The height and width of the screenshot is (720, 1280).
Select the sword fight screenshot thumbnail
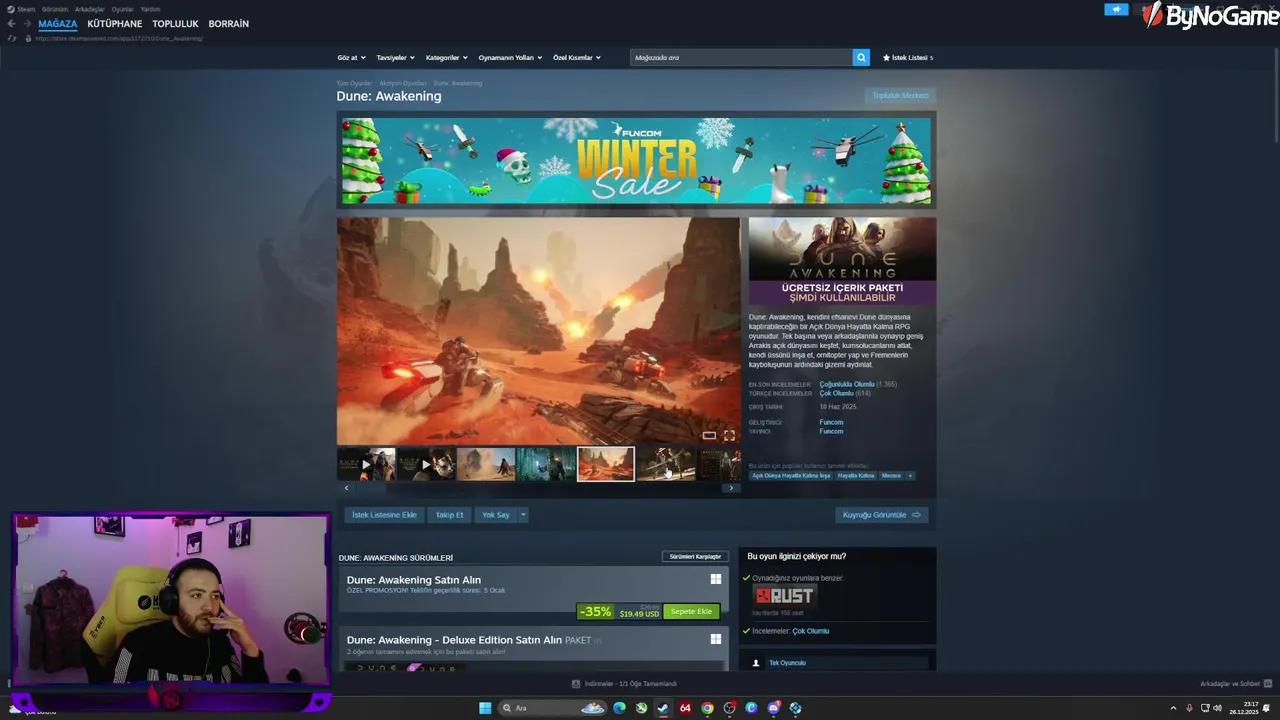point(666,464)
